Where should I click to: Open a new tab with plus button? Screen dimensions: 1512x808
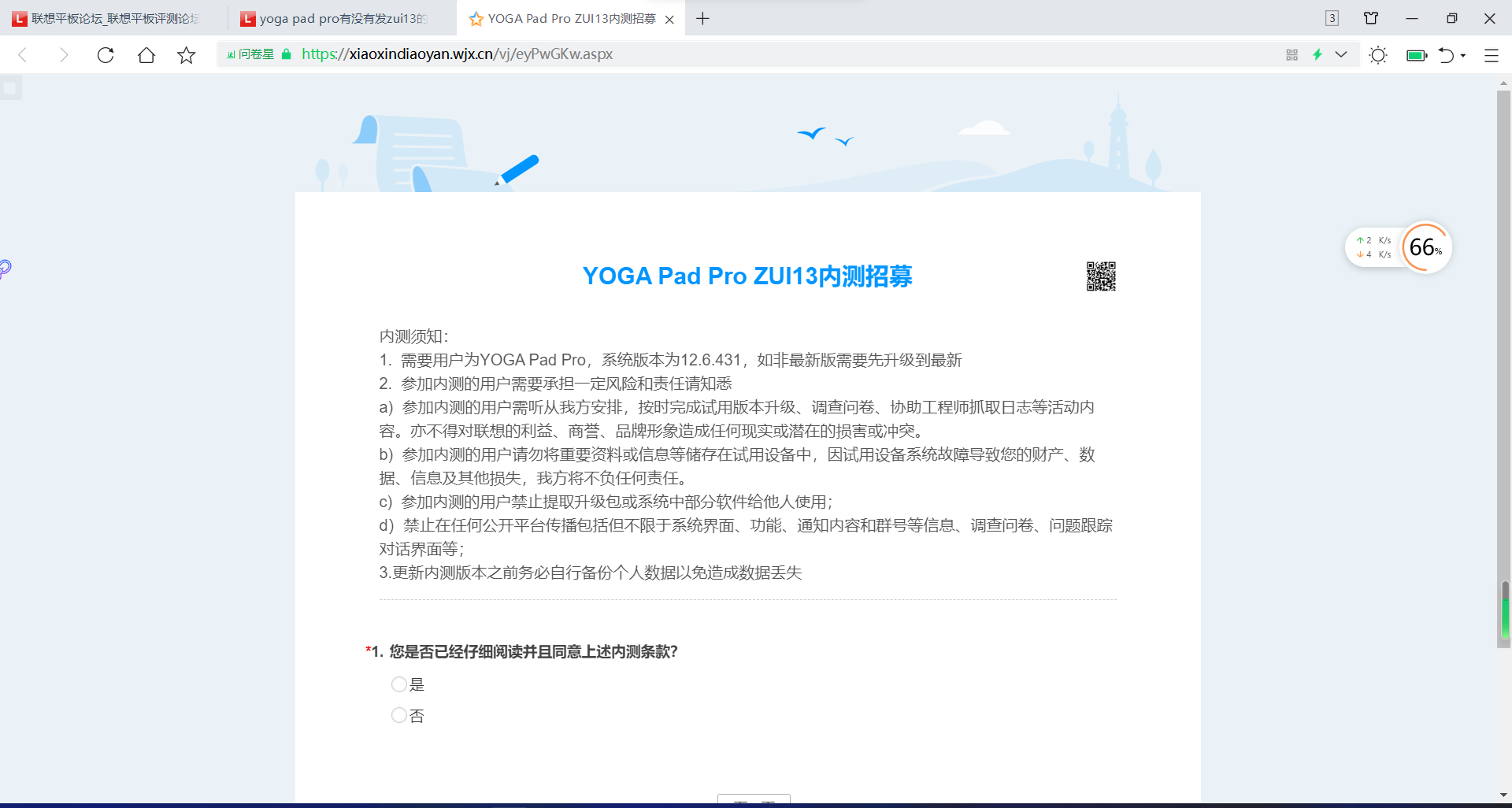703,18
